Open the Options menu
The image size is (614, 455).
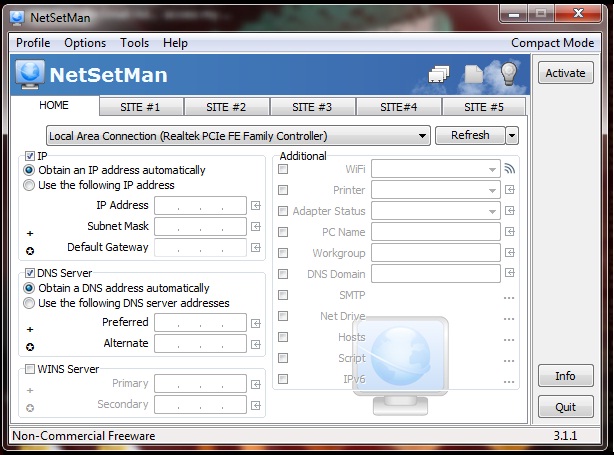(85, 43)
